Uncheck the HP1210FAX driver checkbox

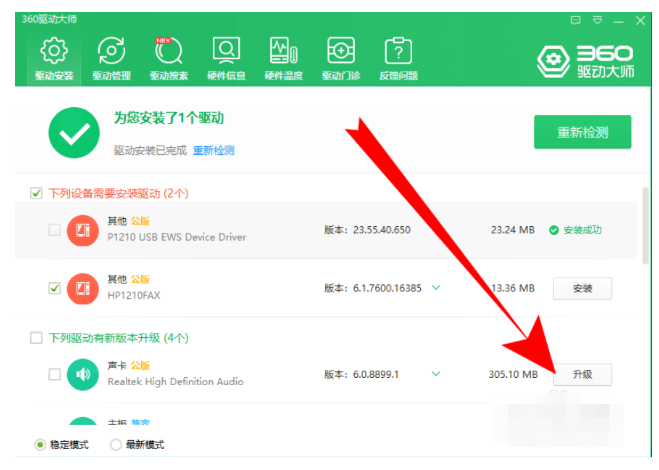[54, 288]
